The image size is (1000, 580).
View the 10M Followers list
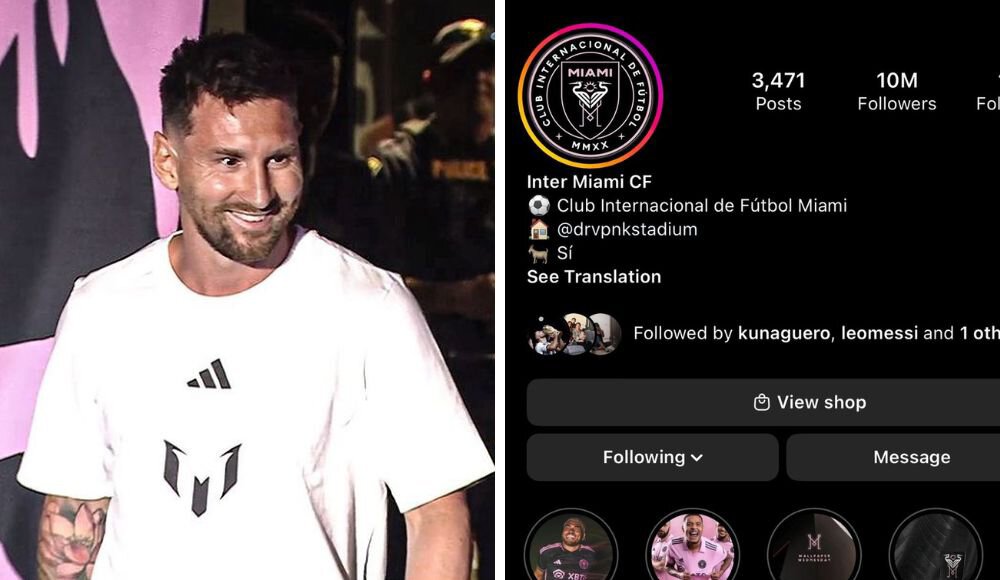897,91
